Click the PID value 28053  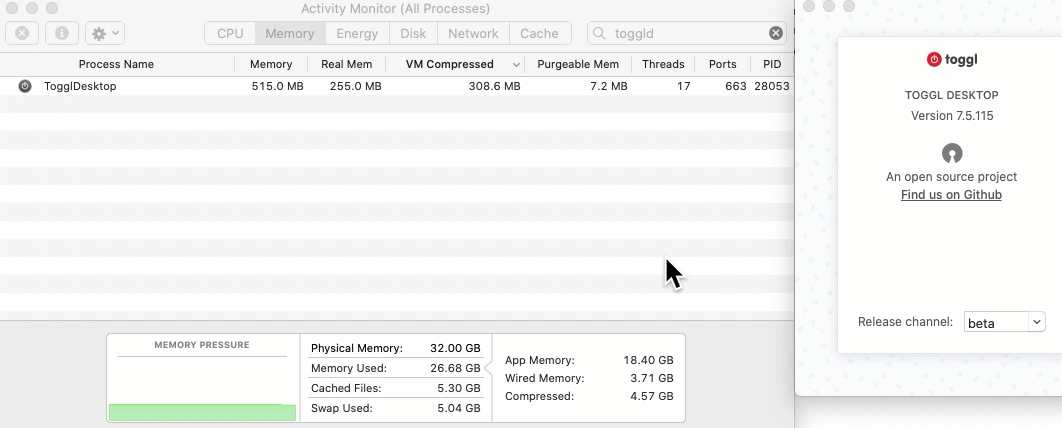tap(771, 86)
